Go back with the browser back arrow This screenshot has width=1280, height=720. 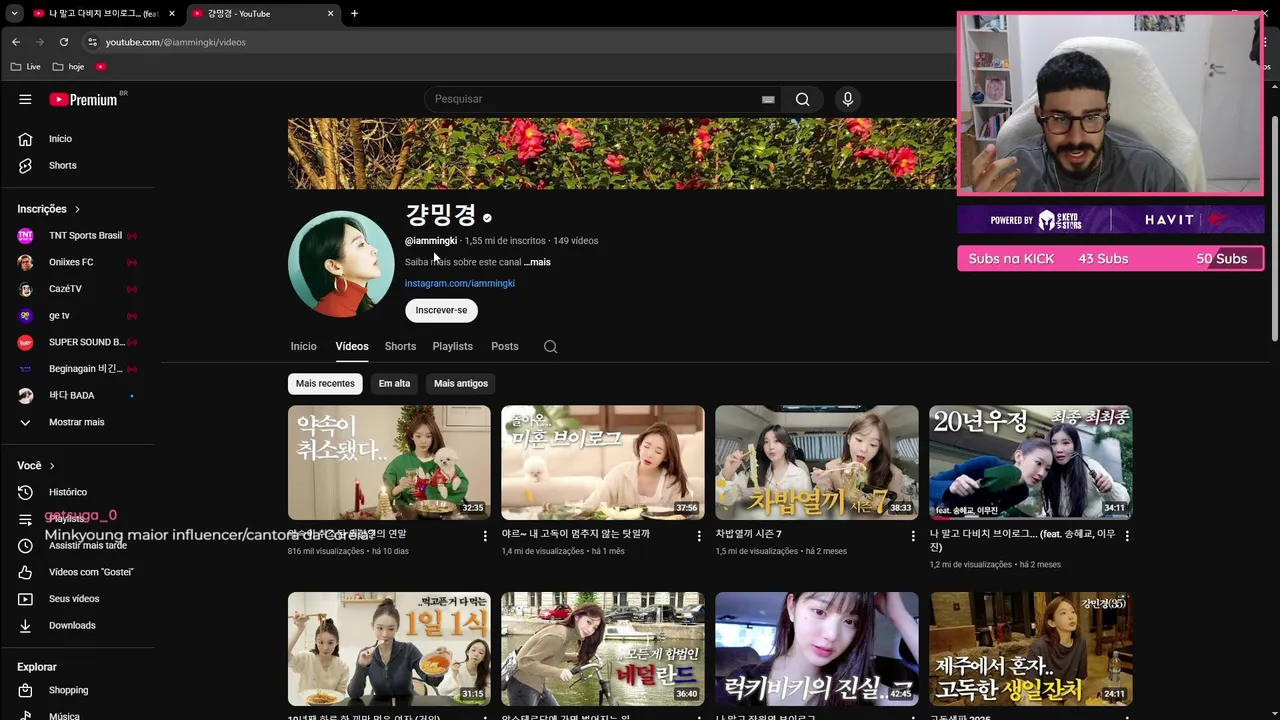tap(15, 42)
